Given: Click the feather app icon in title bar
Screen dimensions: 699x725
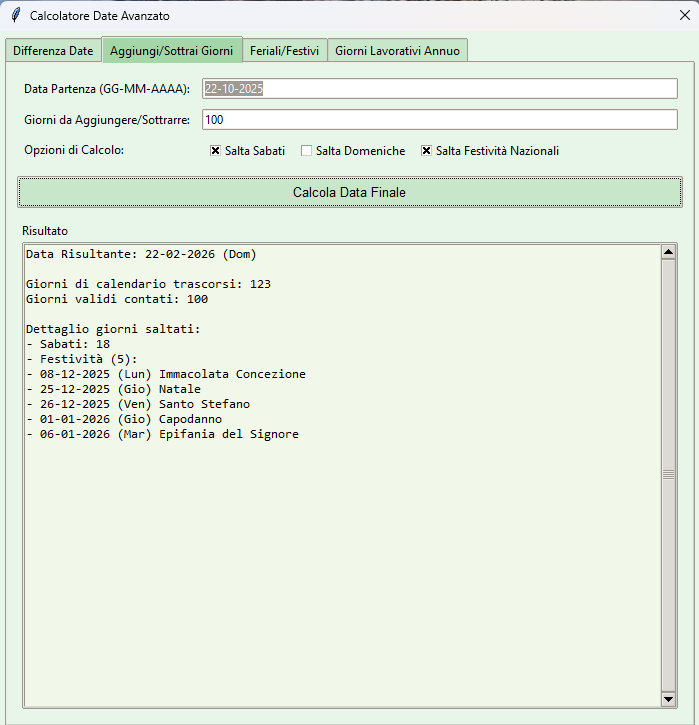Looking at the screenshot, I should tap(15, 16).
